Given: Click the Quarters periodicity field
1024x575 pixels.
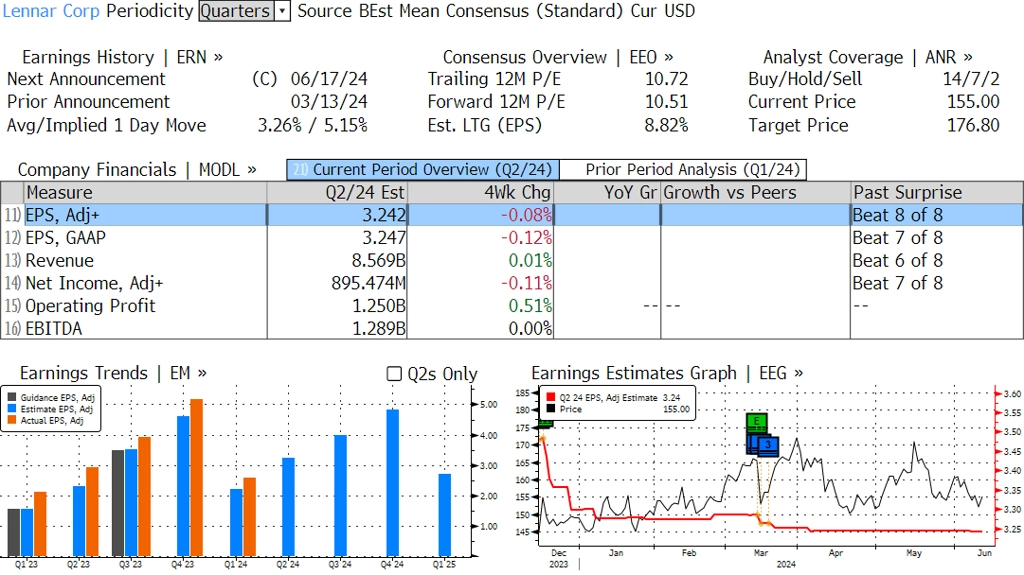Looking at the screenshot, I should 236,11.
